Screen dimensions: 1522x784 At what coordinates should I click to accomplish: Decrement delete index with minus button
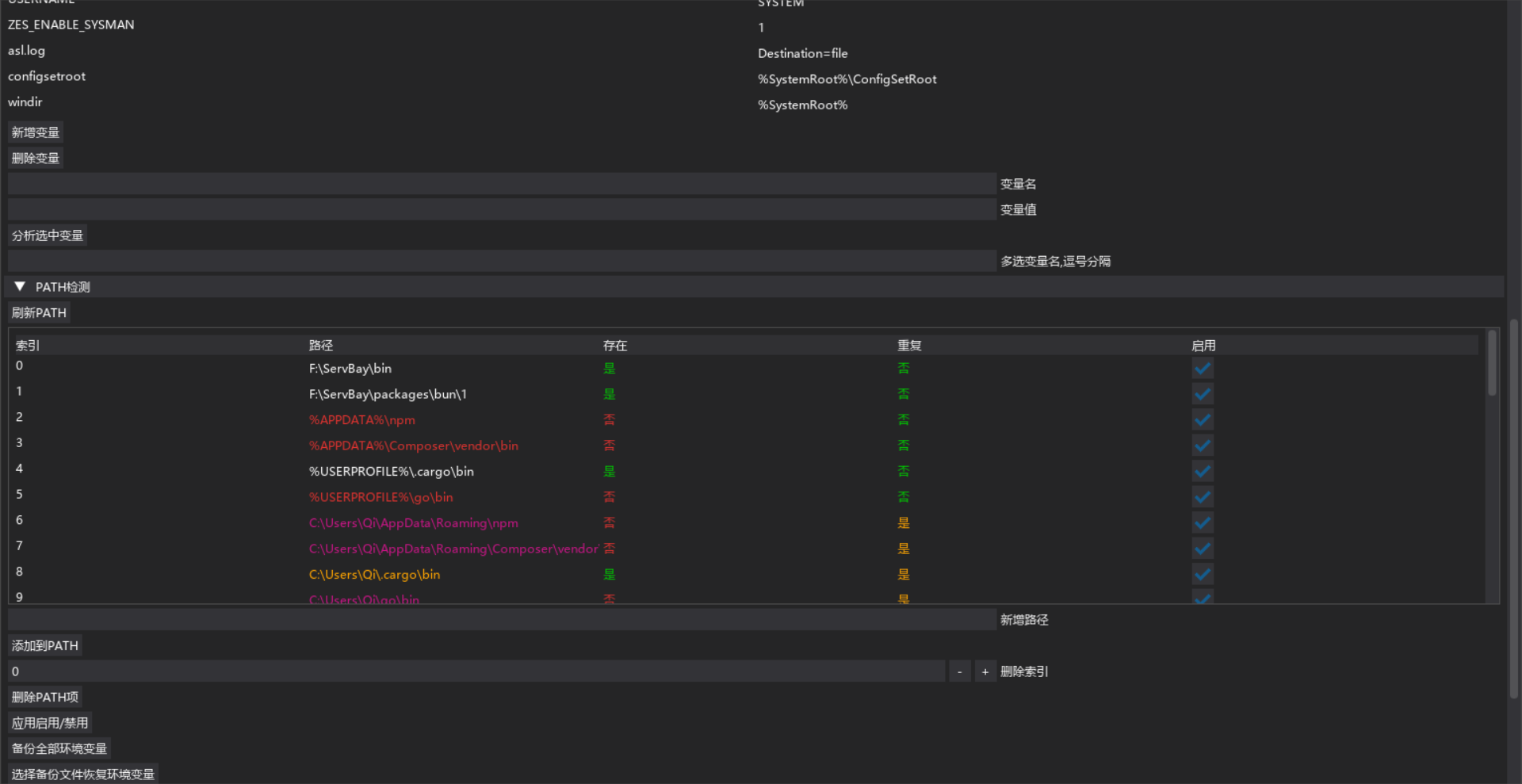pos(959,671)
